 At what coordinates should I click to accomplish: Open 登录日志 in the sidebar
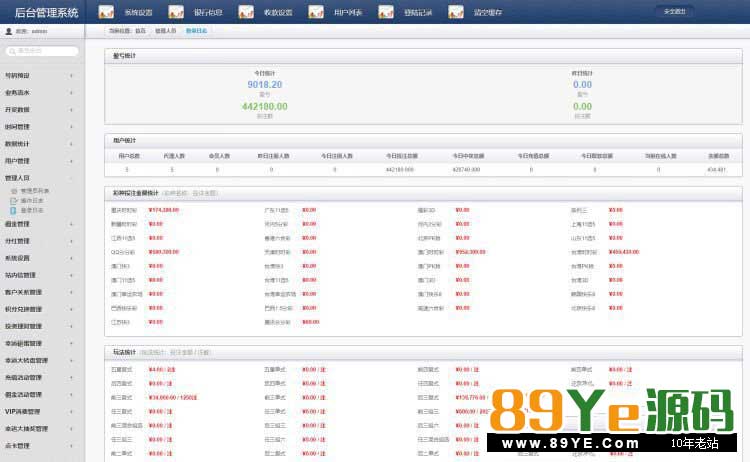click(32, 210)
